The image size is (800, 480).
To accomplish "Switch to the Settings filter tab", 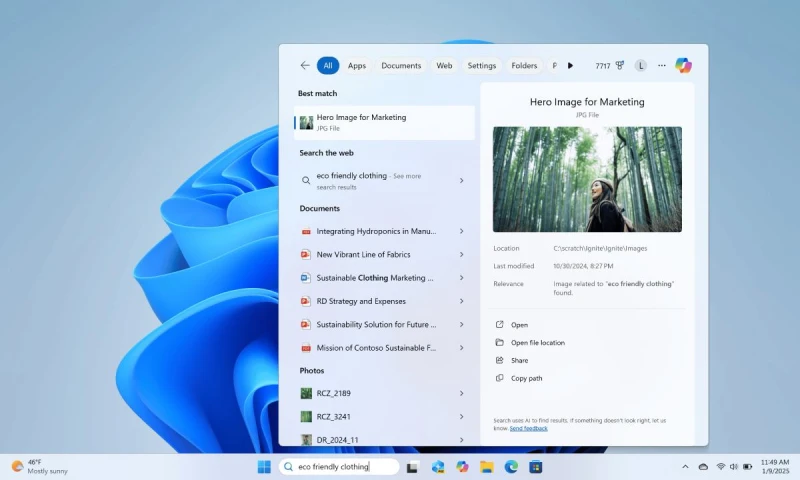I will [482, 65].
